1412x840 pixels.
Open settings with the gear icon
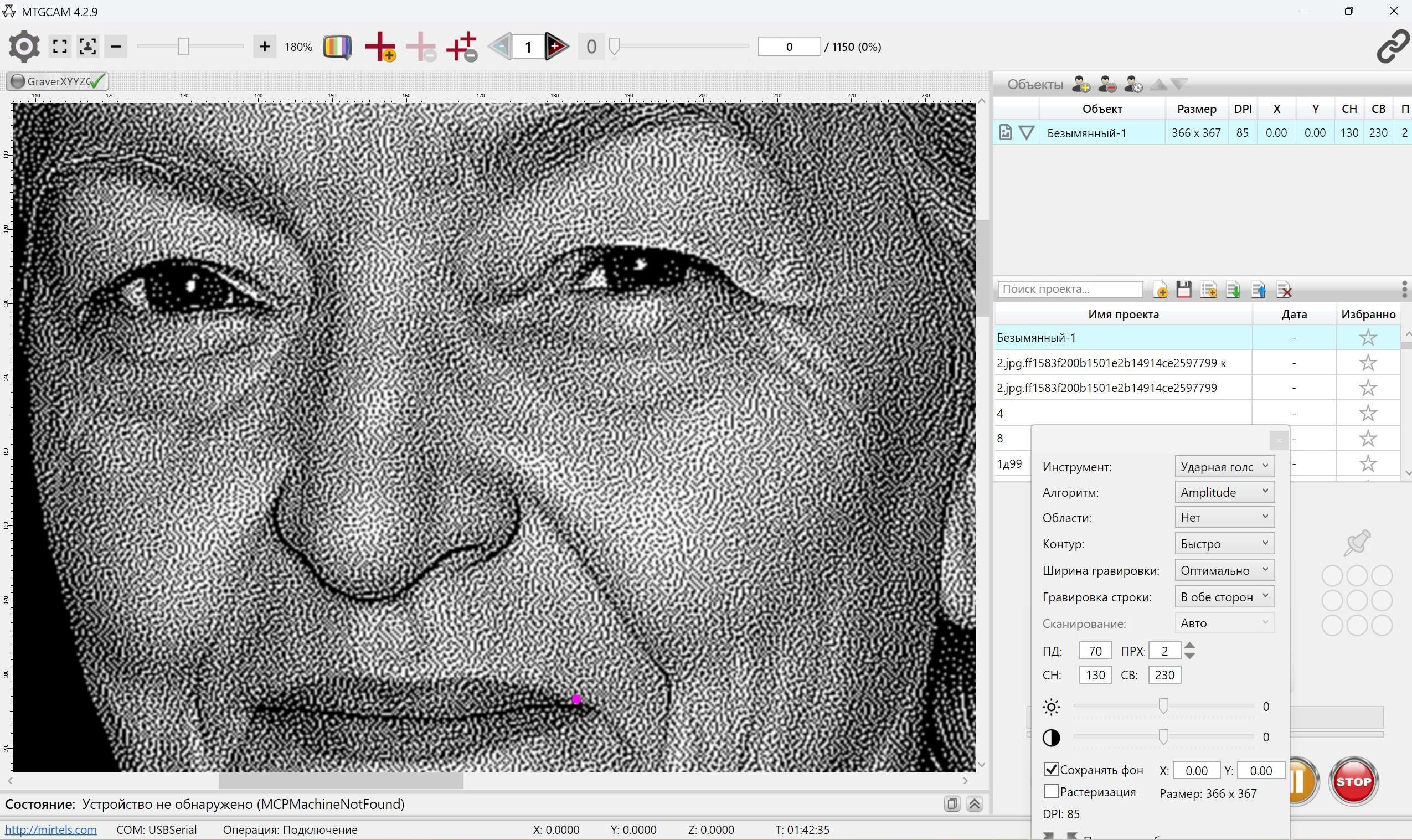point(24,47)
